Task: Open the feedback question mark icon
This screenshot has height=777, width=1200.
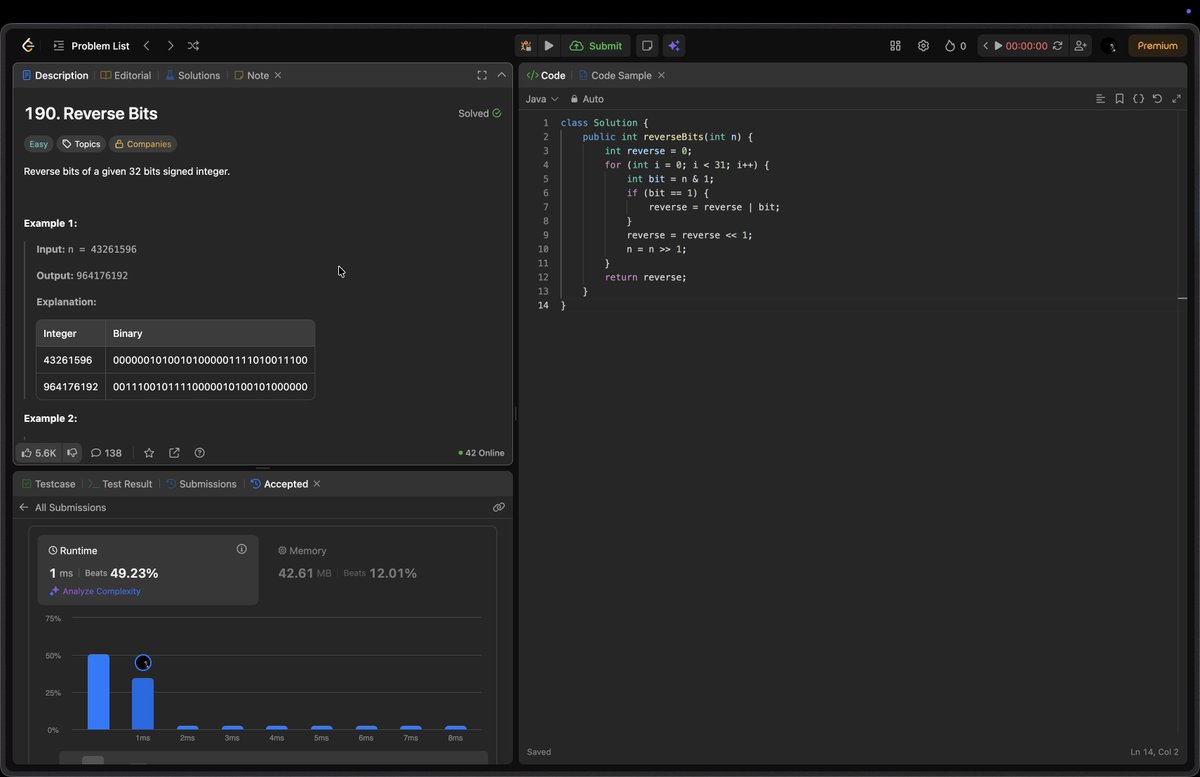Action: pyautogui.click(x=199, y=453)
